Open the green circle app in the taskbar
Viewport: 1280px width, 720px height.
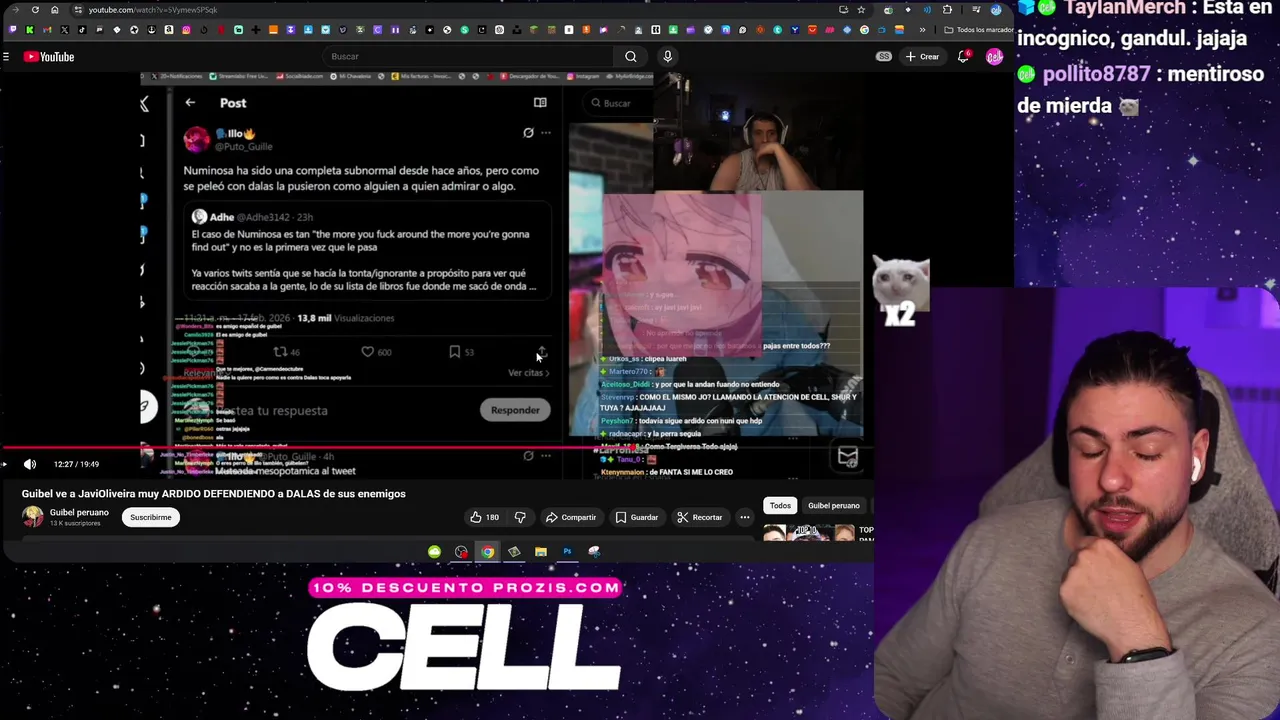tap(434, 552)
